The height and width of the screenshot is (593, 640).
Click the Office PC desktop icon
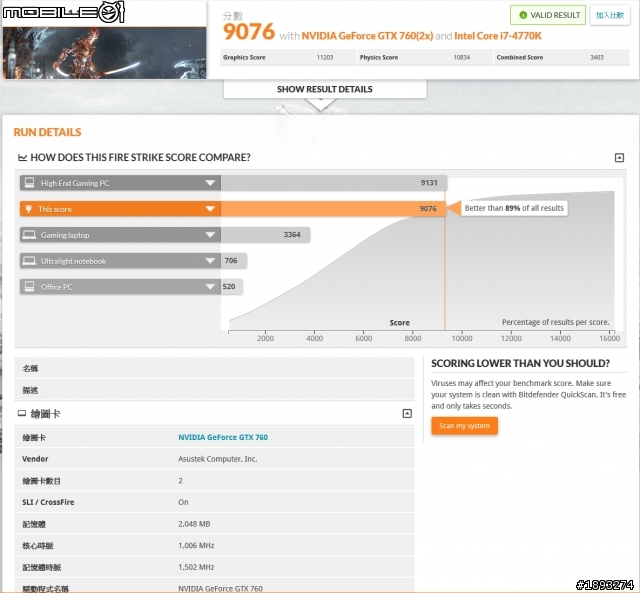pos(29,287)
